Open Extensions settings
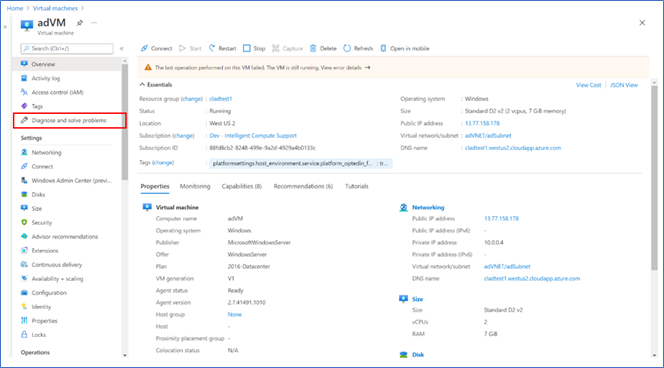Image resolution: width=664 pixels, height=368 pixels. [45, 251]
